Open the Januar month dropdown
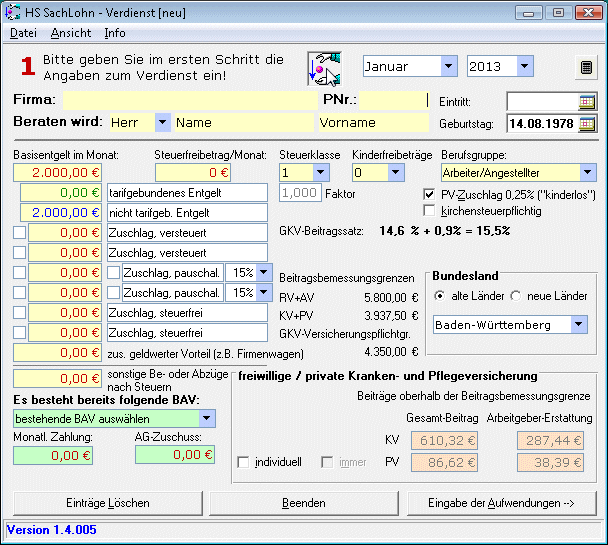 coord(447,67)
